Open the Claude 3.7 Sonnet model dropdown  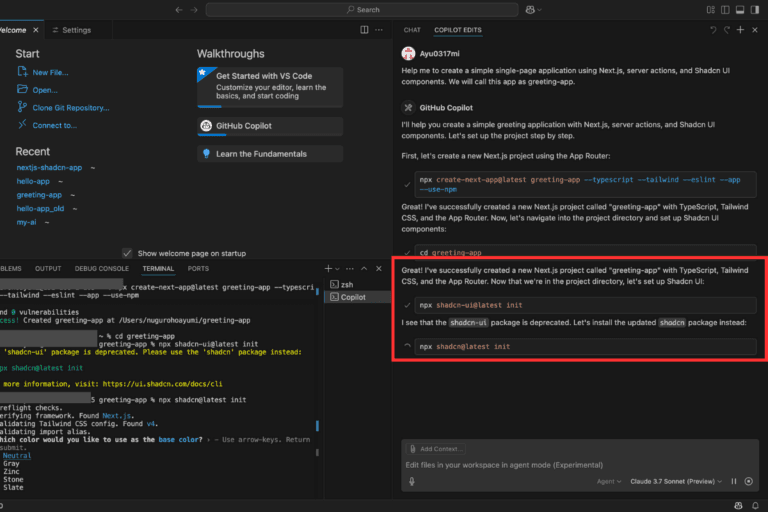675,481
